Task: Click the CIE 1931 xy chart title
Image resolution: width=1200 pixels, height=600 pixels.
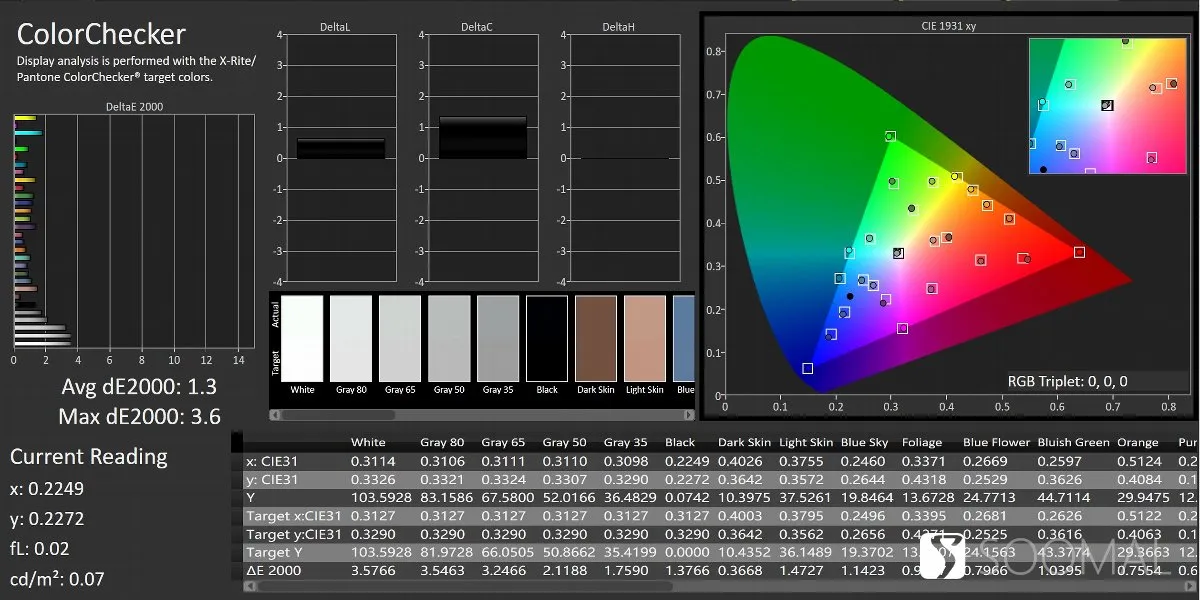Action: (949, 27)
